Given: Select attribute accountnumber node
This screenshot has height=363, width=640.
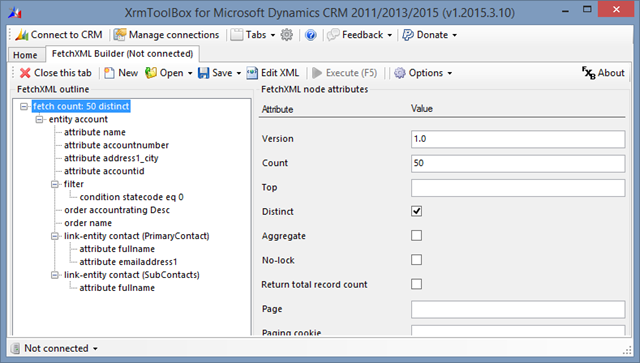Looking at the screenshot, I should (116, 145).
